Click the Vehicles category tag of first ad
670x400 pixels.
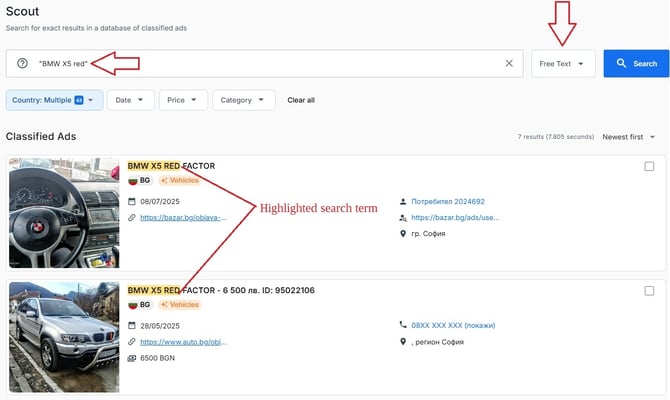179,180
